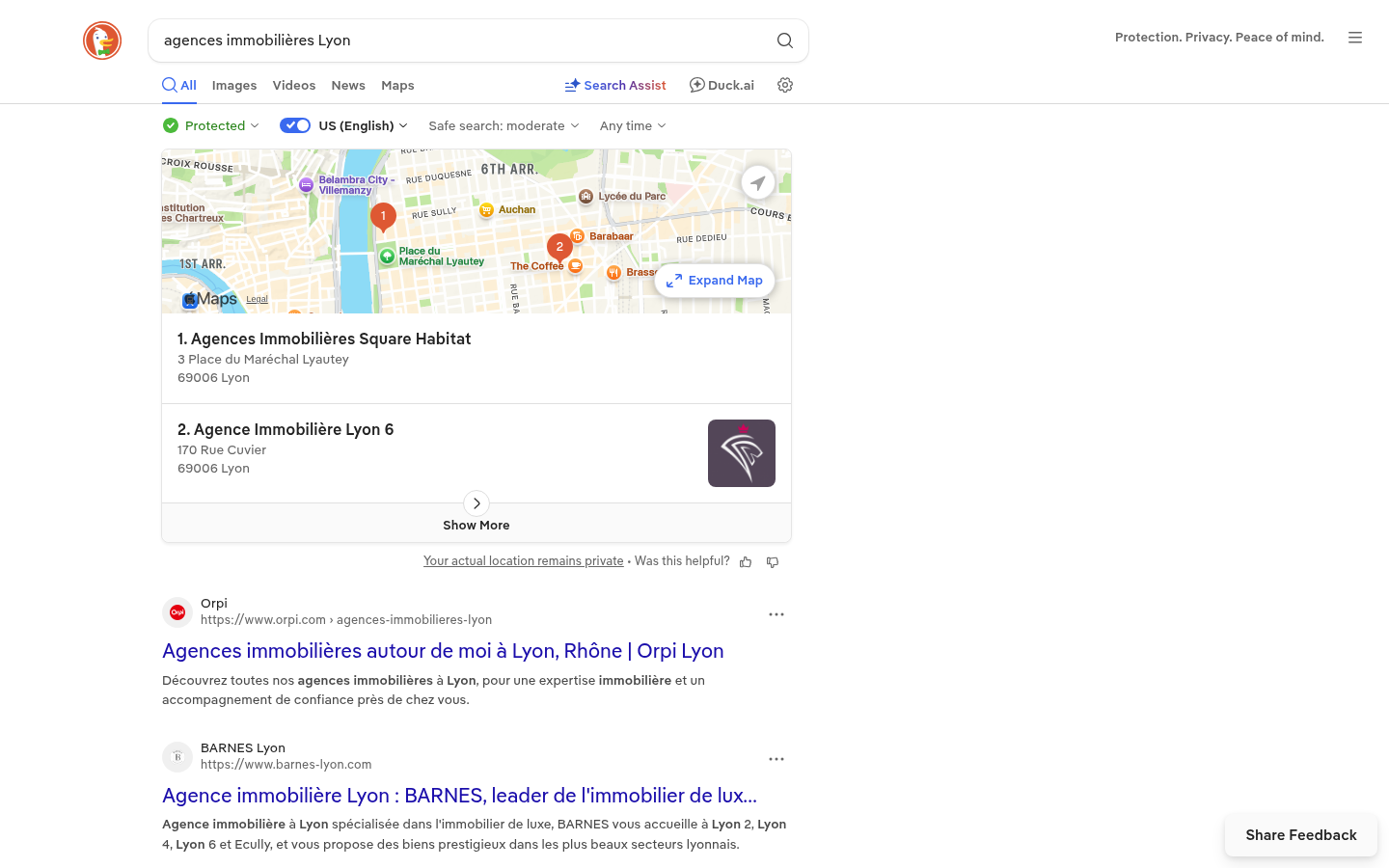Switch to Maps tab

(397, 85)
